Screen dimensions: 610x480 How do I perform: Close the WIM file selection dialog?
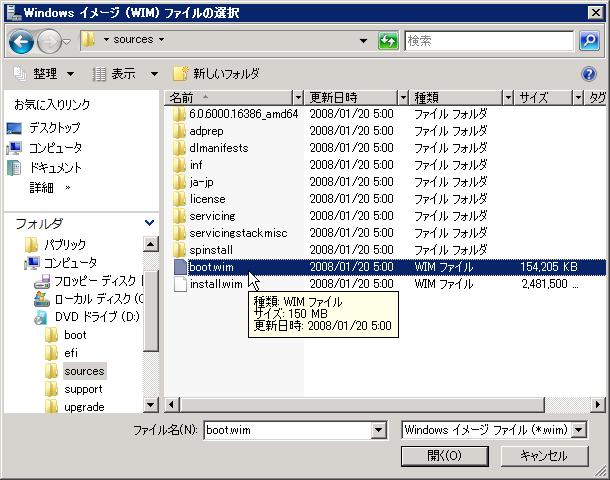click(x=596, y=13)
